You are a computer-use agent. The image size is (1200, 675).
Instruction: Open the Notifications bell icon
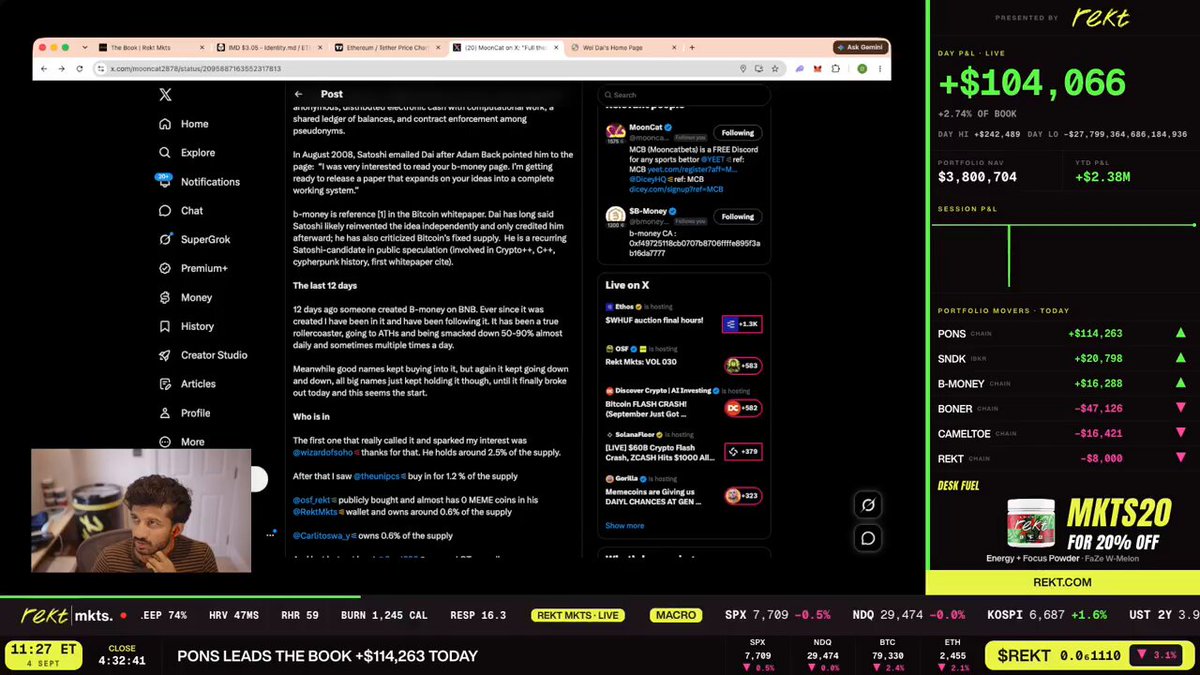[x=165, y=182]
